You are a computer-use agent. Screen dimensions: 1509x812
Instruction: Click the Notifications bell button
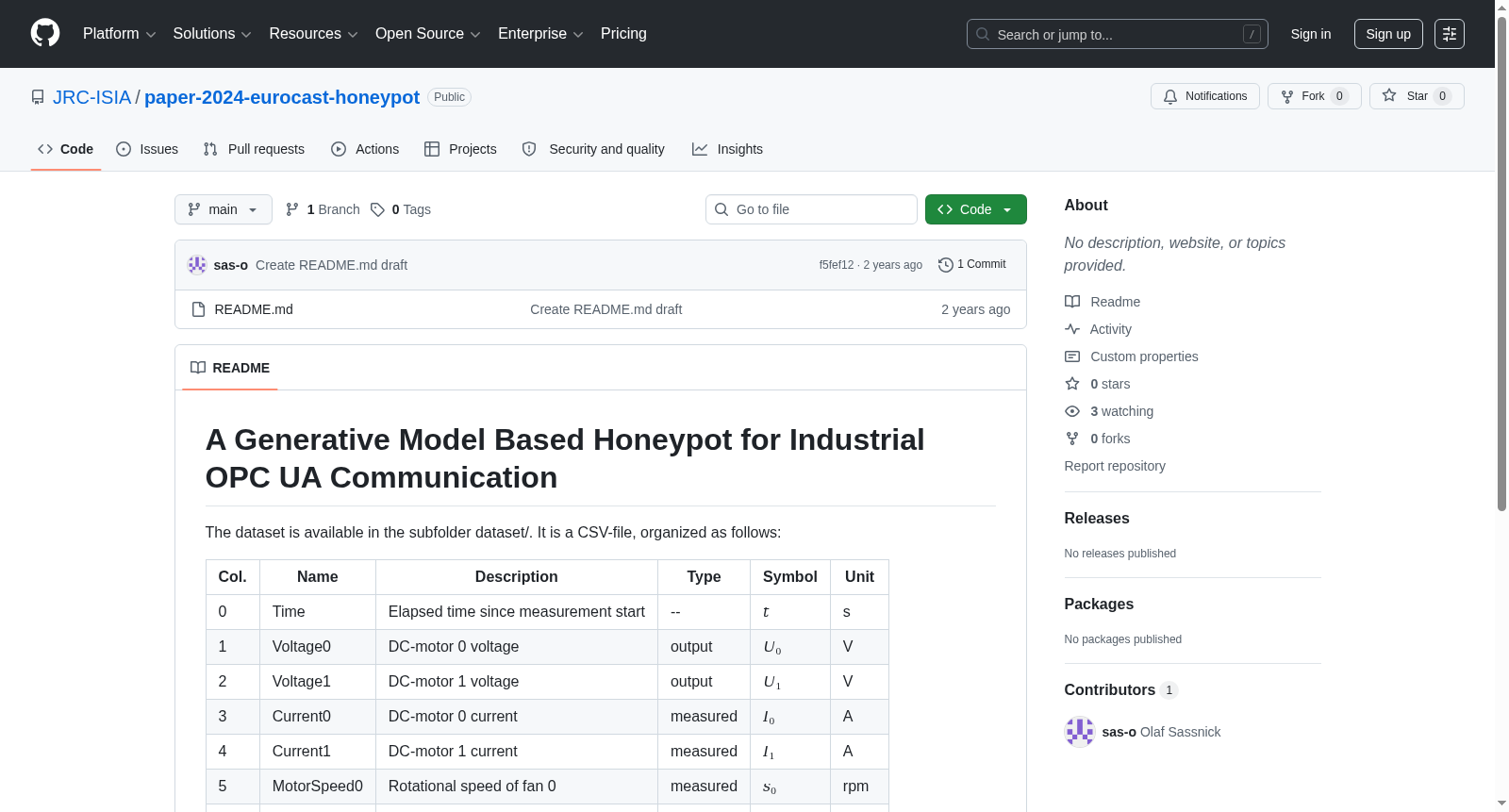(x=1204, y=96)
